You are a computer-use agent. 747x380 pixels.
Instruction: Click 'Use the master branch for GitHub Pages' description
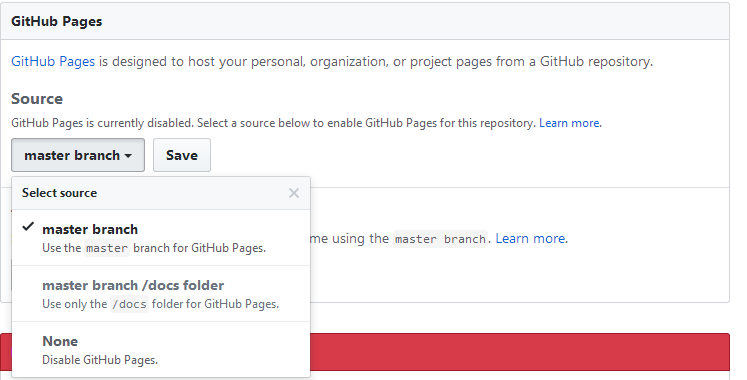click(154, 248)
